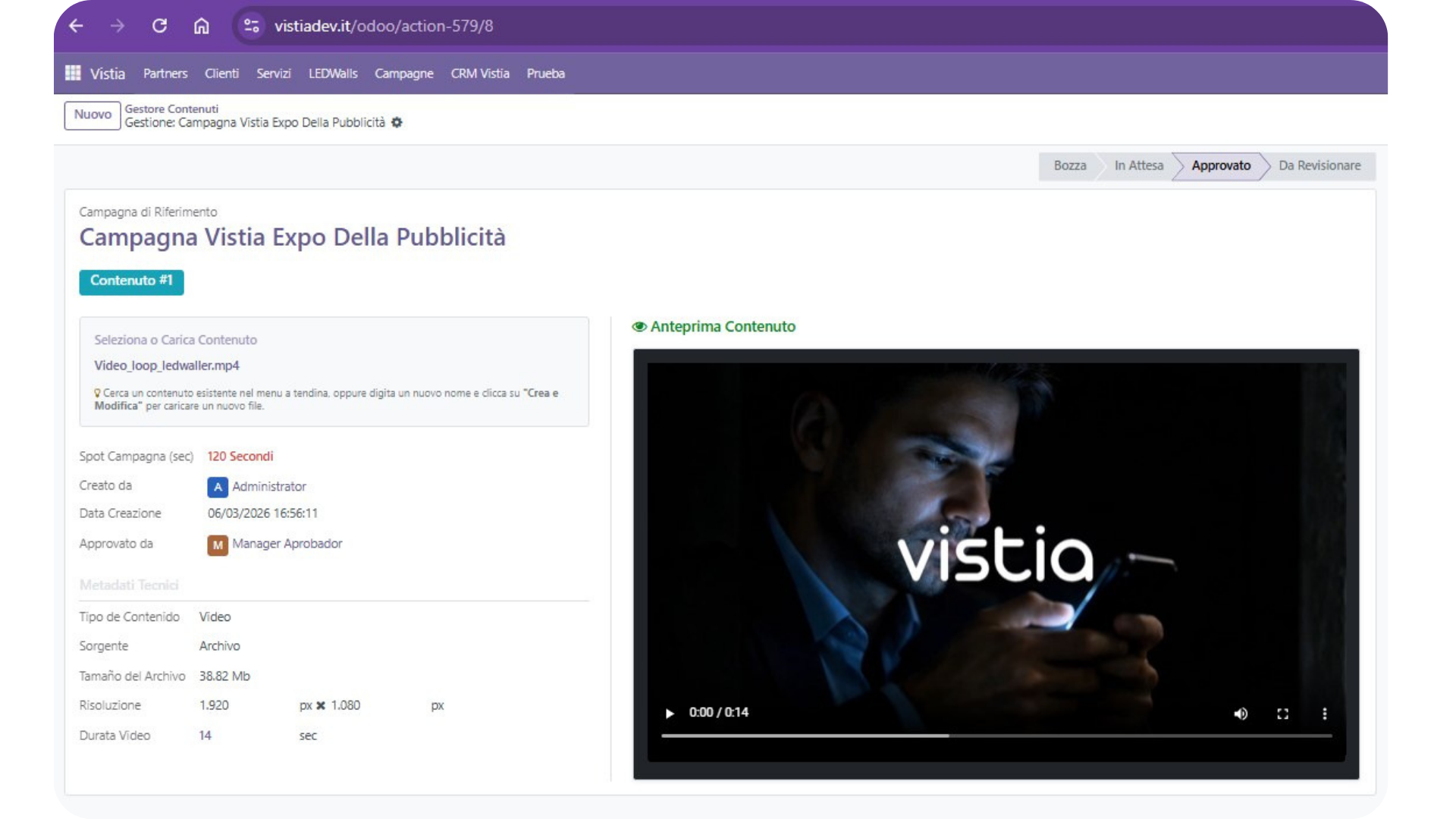Viewport: 1456px width, 819px height.
Task: Mute the video preview volume
Action: pos(1241,714)
